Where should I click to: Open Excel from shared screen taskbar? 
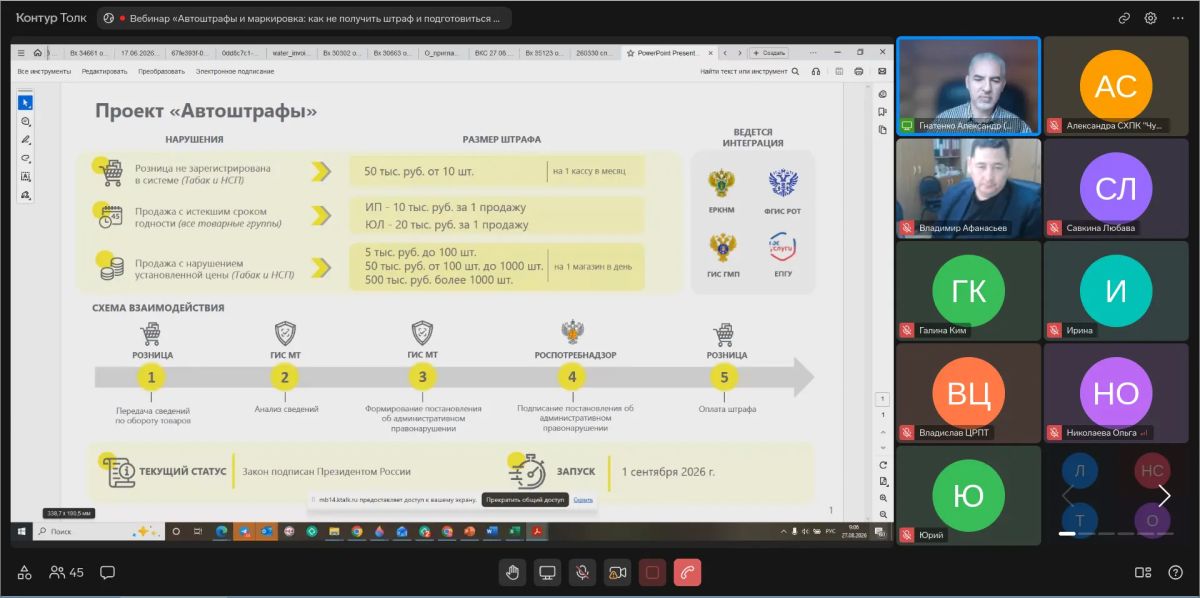coord(515,532)
